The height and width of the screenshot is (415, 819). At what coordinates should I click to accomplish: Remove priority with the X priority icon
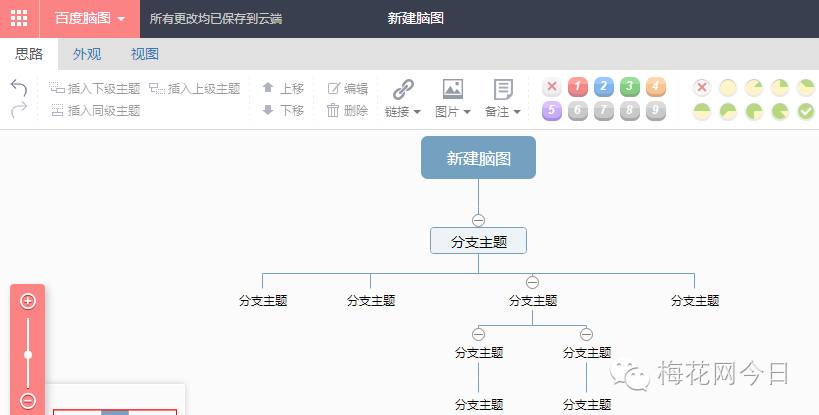point(552,87)
